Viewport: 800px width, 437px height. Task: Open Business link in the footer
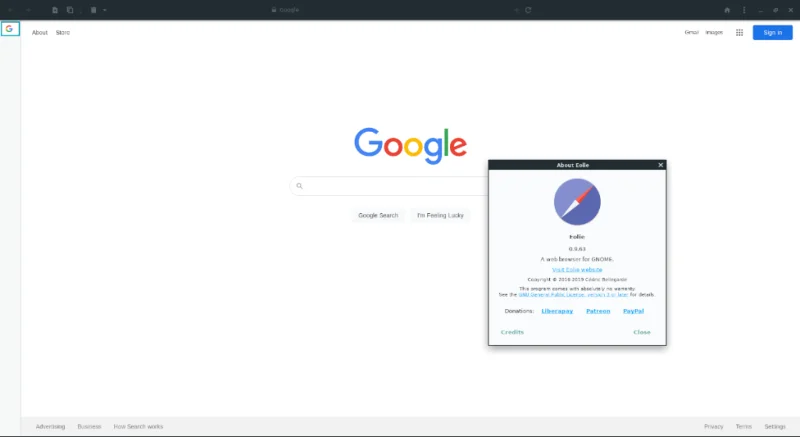coord(89,427)
